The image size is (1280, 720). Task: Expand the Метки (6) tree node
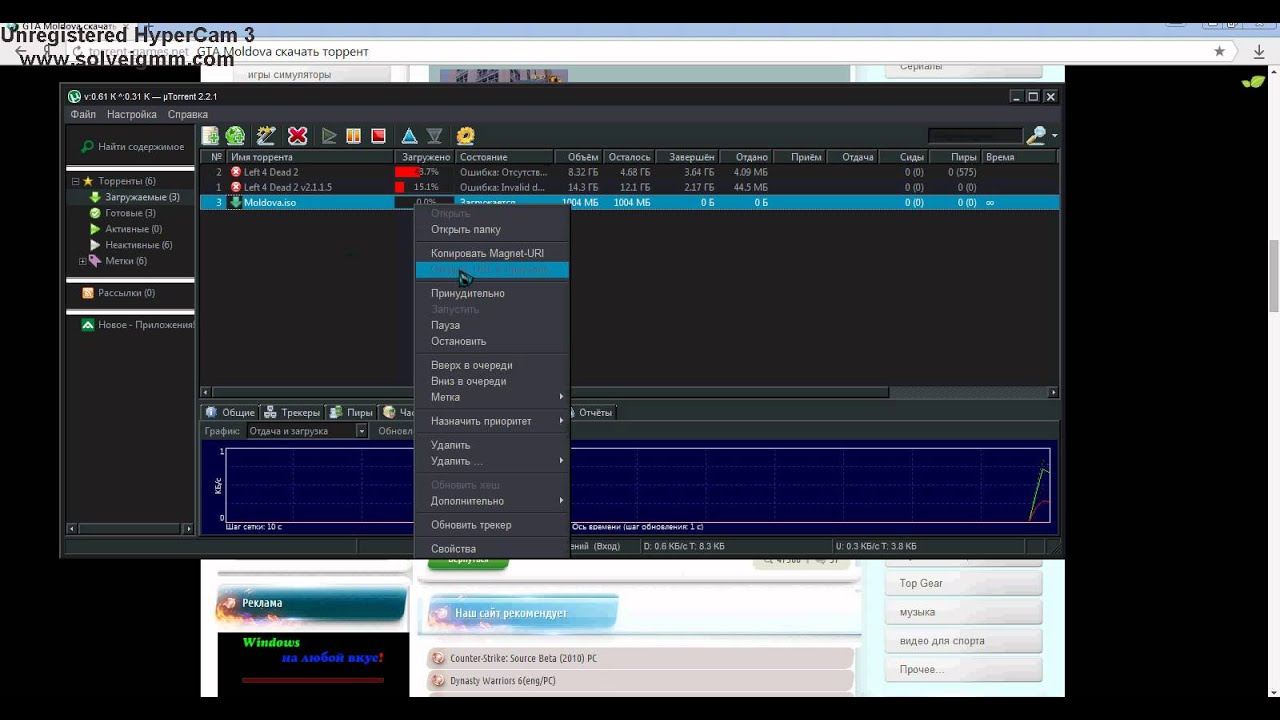[82, 261]
